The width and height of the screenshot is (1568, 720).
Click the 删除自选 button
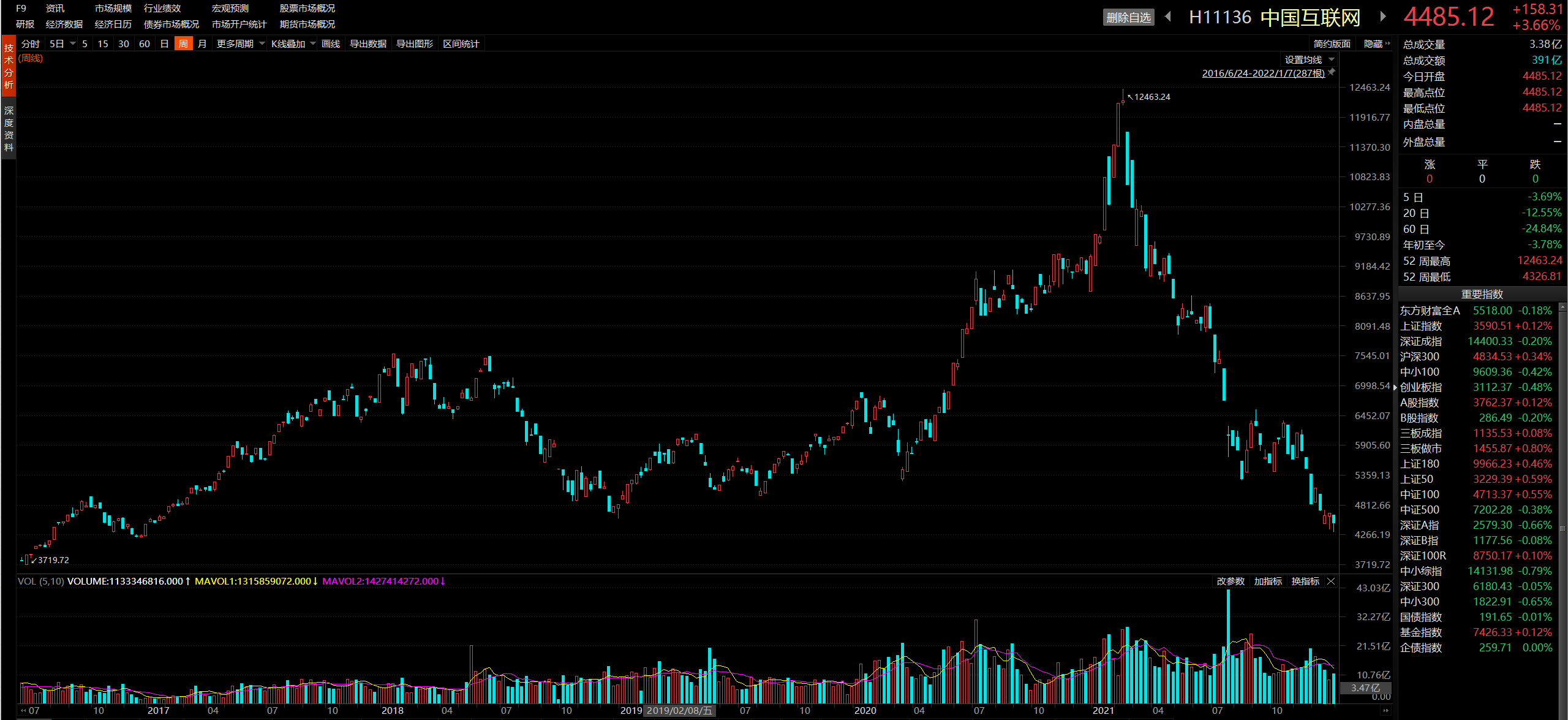1128,18
